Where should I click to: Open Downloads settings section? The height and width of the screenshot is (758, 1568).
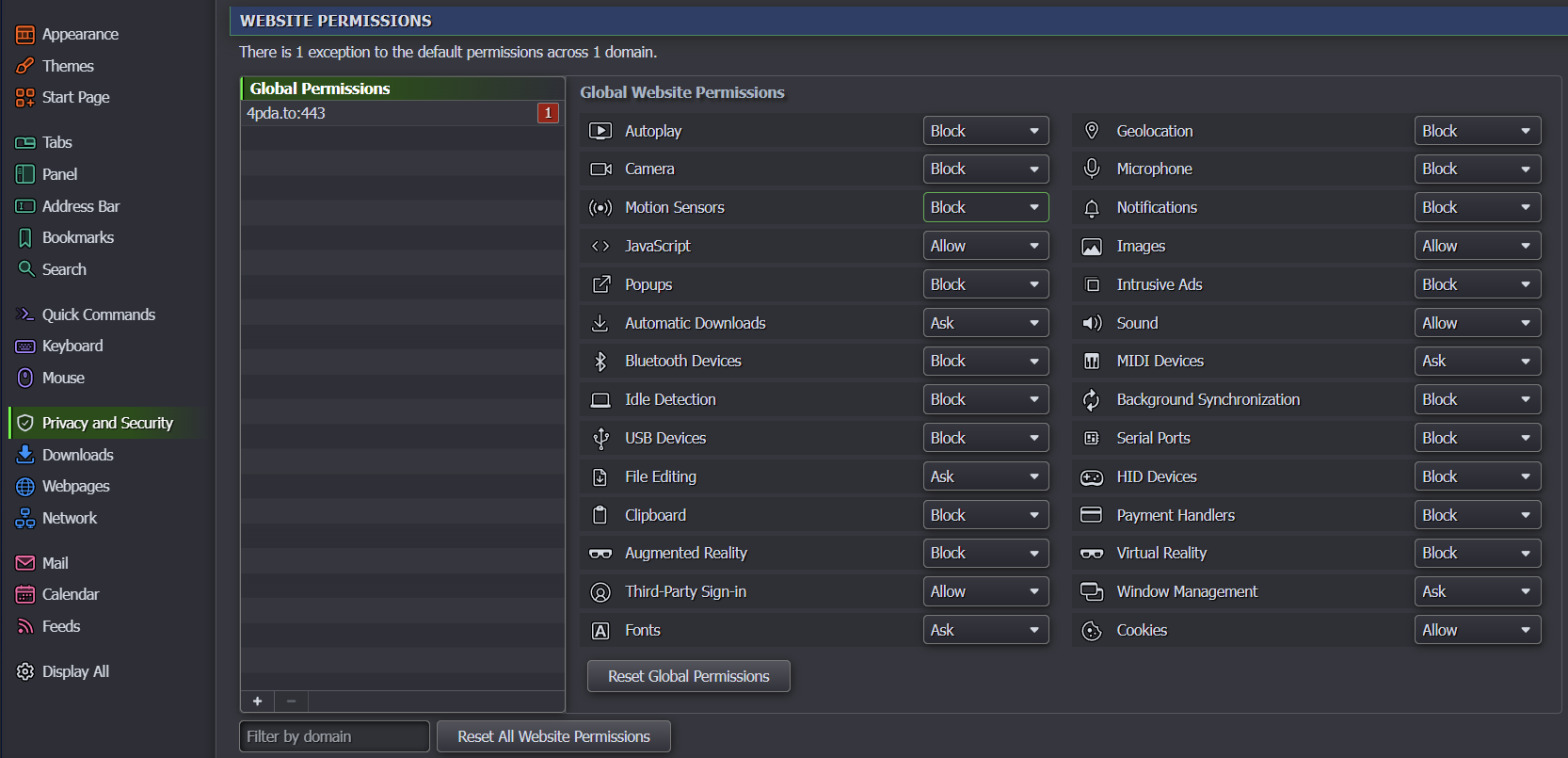pyautogui.click(x=65, y=455)
